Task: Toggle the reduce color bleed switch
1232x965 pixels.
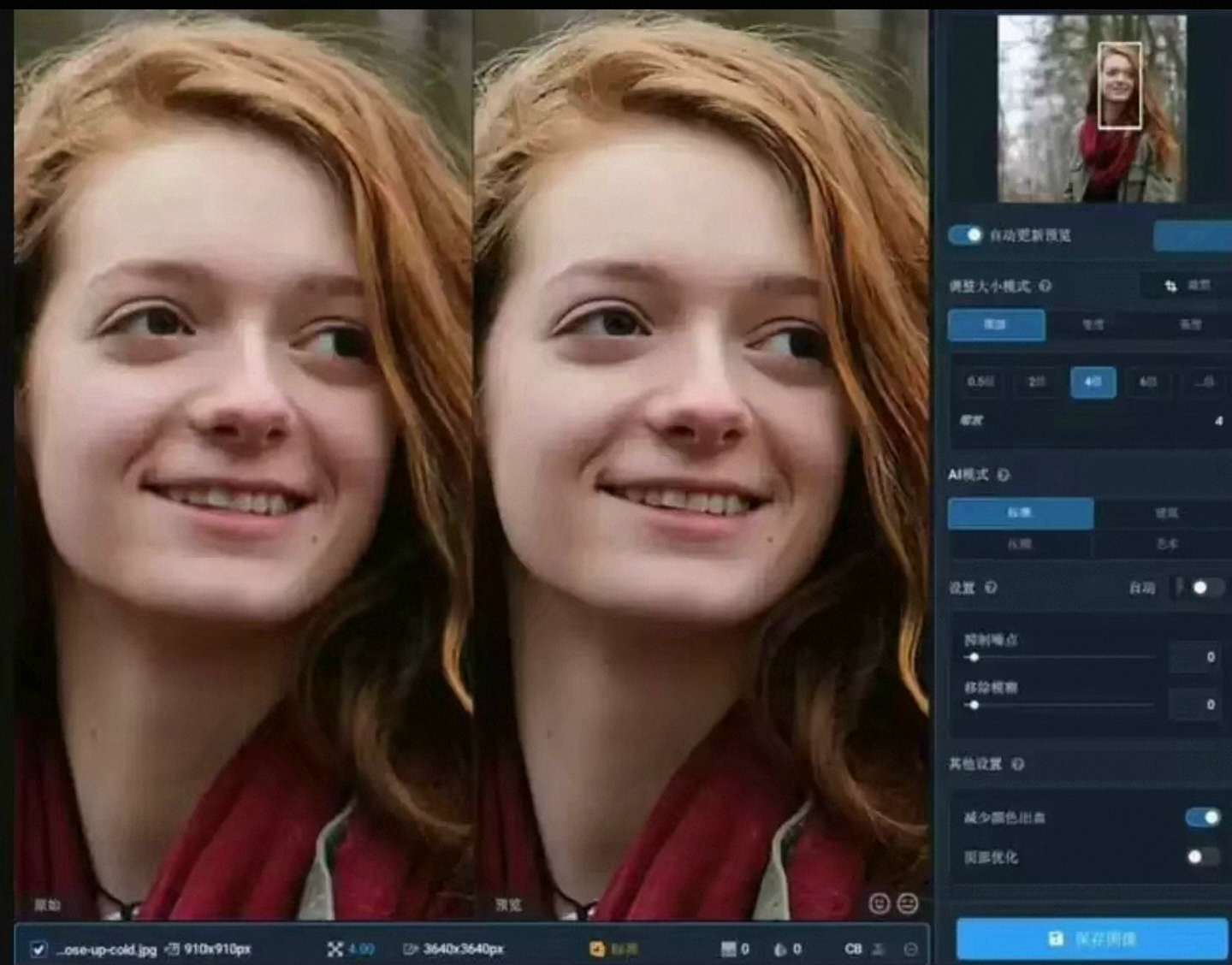Action: point(1202,817)
